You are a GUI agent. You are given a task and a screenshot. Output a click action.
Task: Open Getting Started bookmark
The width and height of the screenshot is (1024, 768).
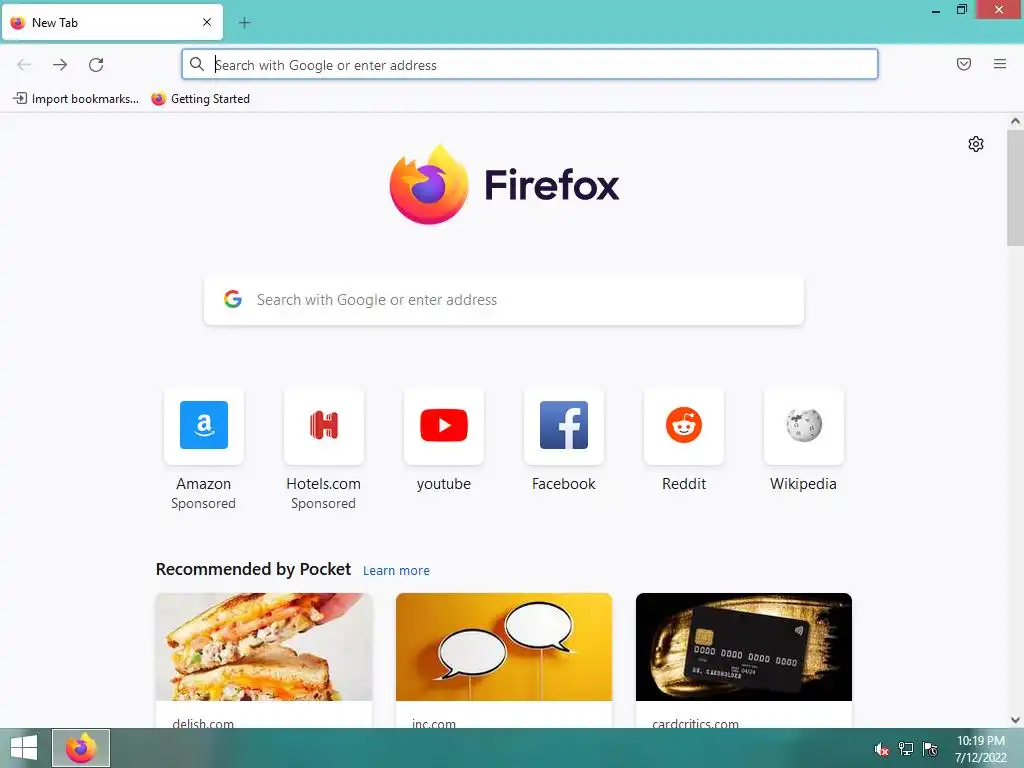pyautogui.click(x=201, y=99)
